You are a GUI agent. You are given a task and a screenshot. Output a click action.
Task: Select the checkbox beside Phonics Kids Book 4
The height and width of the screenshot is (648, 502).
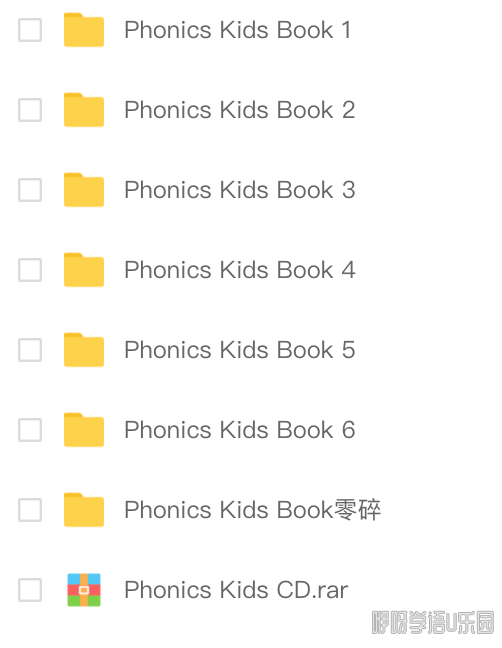[x=30, y=270]
